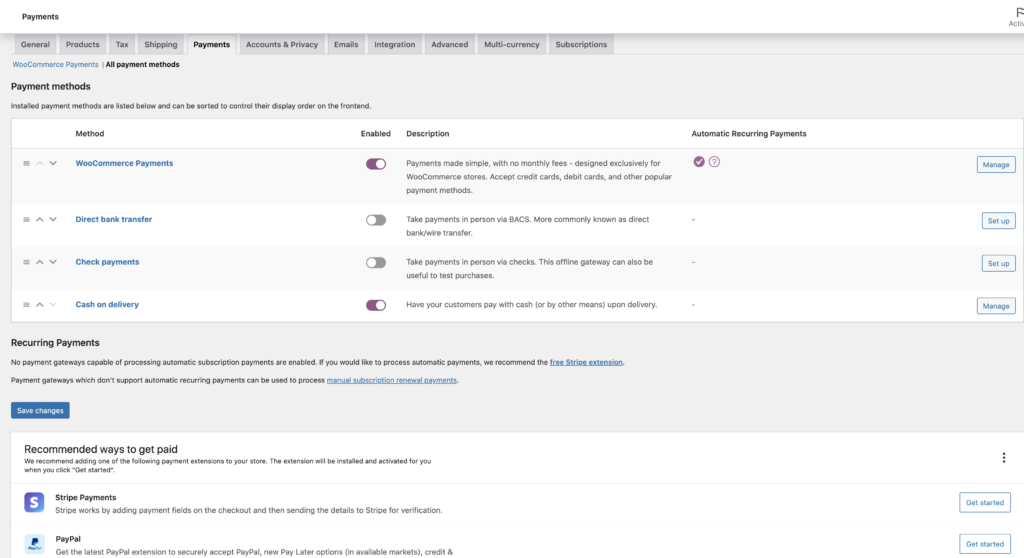Move WooCommerce Payments down with the down arrow
The height and width of the screenshot is (558, 1024).
tap(53, 163)
